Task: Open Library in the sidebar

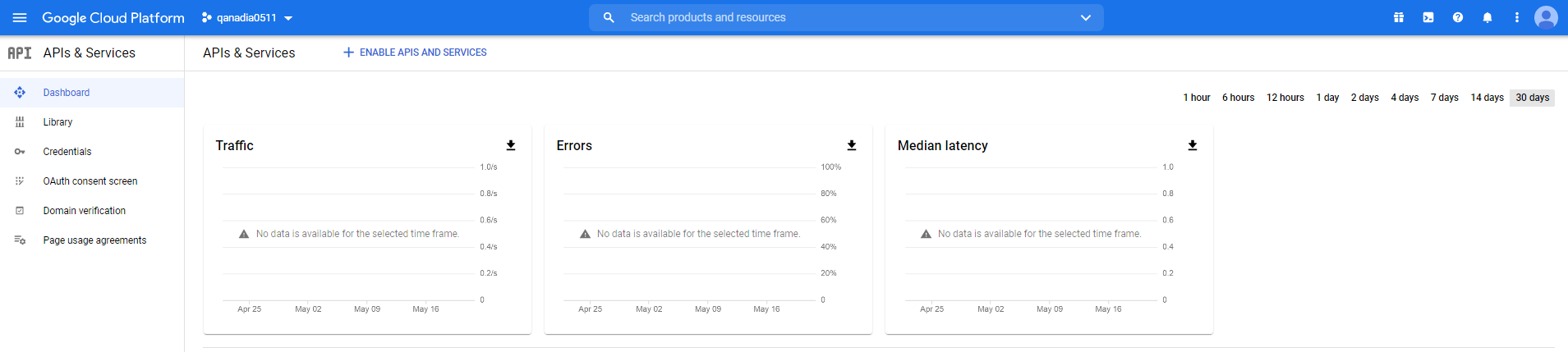Action: point(57,122)
